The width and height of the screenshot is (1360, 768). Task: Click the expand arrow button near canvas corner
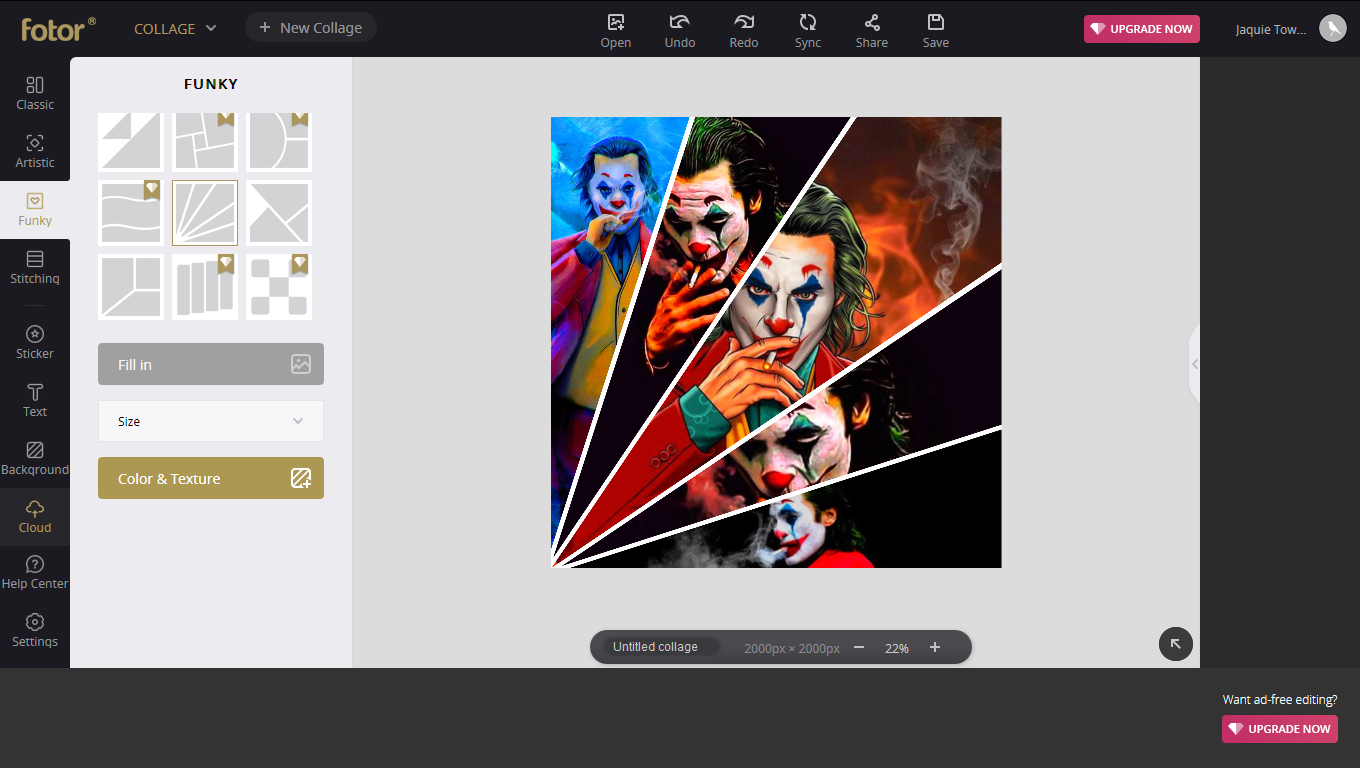click(1176, 644)
